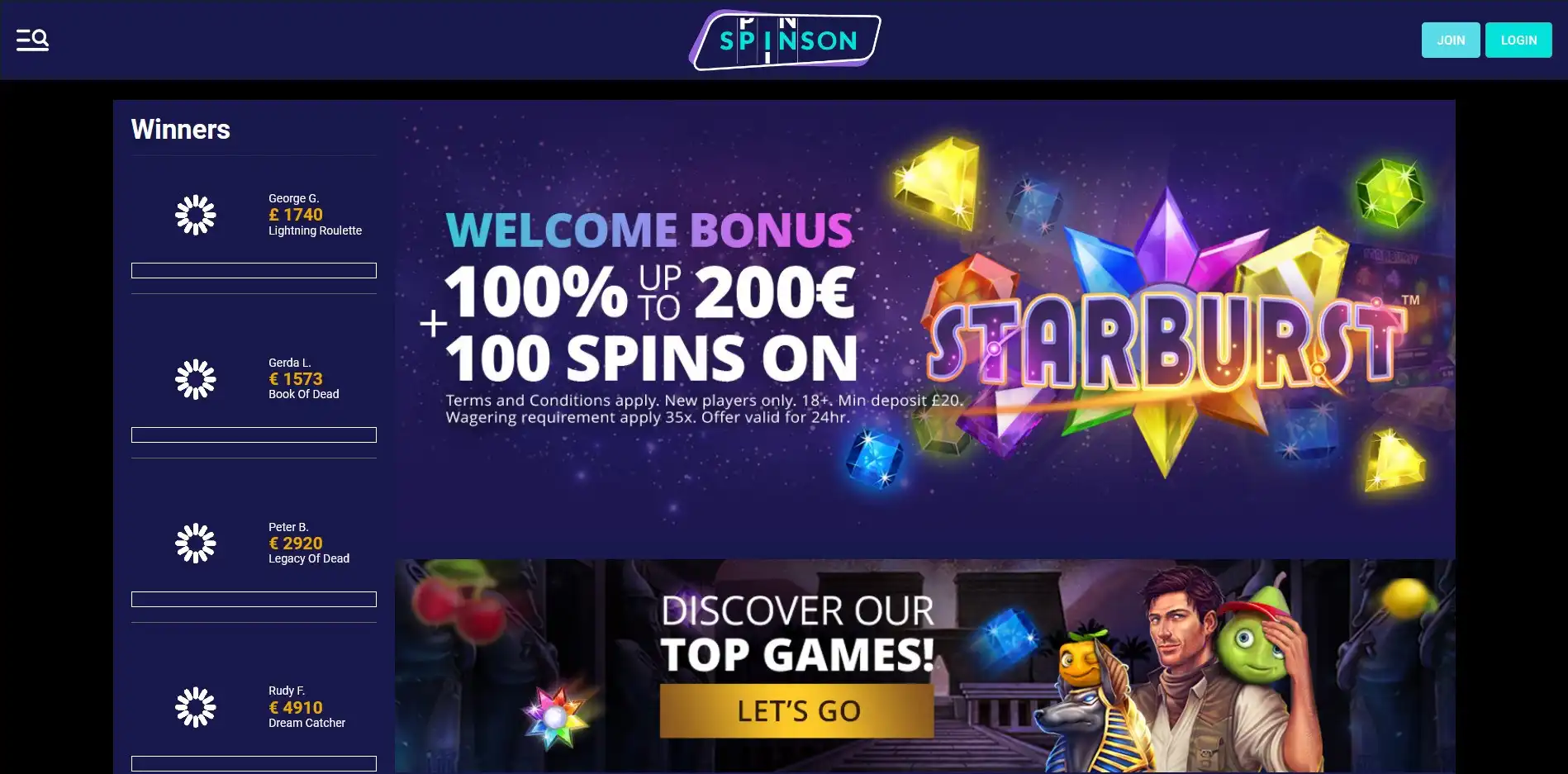1568x774 pixels.
Task: Click the LET'S GO button
Action: (797, 710)
